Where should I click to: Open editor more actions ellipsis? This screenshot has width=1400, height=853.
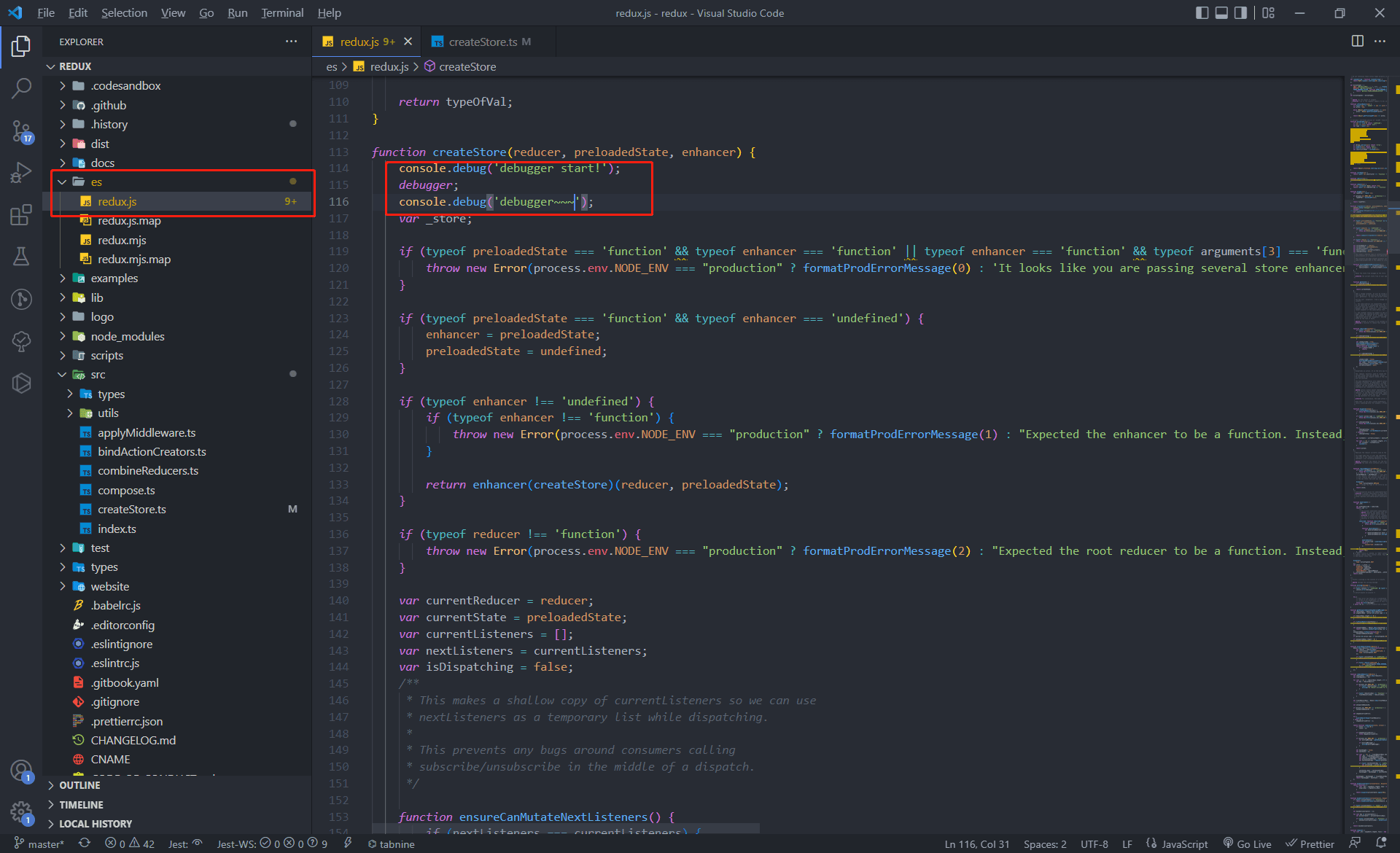pos(1380,42)
